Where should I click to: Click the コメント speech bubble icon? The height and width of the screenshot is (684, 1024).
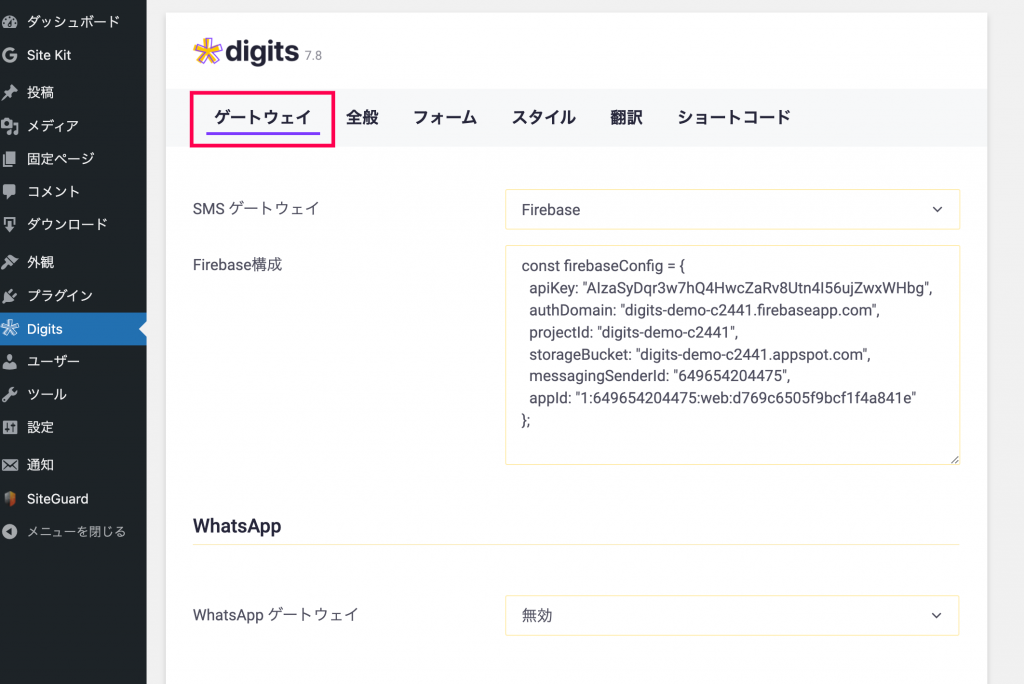(x=10, y=191)
